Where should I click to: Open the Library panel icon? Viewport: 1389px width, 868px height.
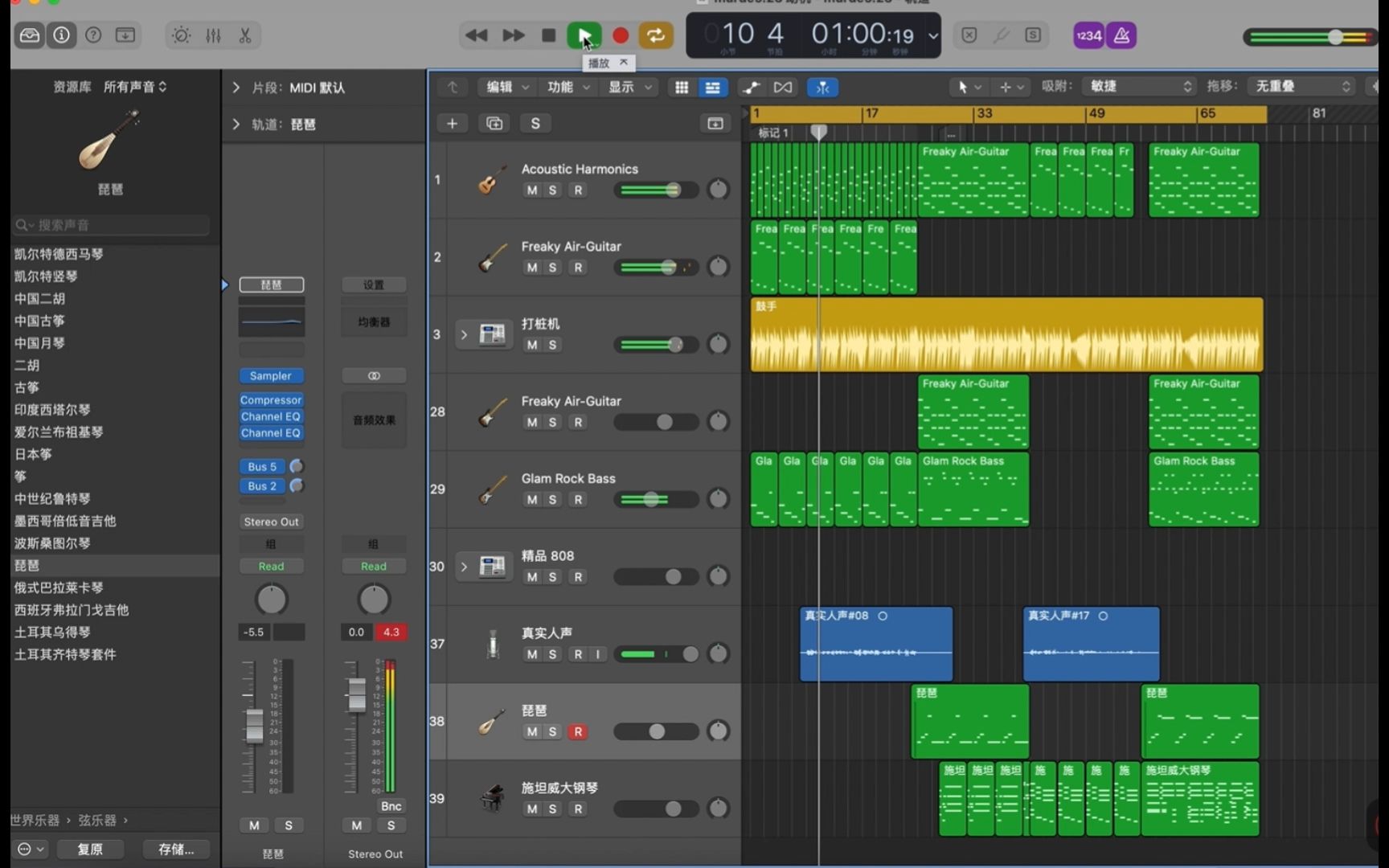tap(30, 35)
